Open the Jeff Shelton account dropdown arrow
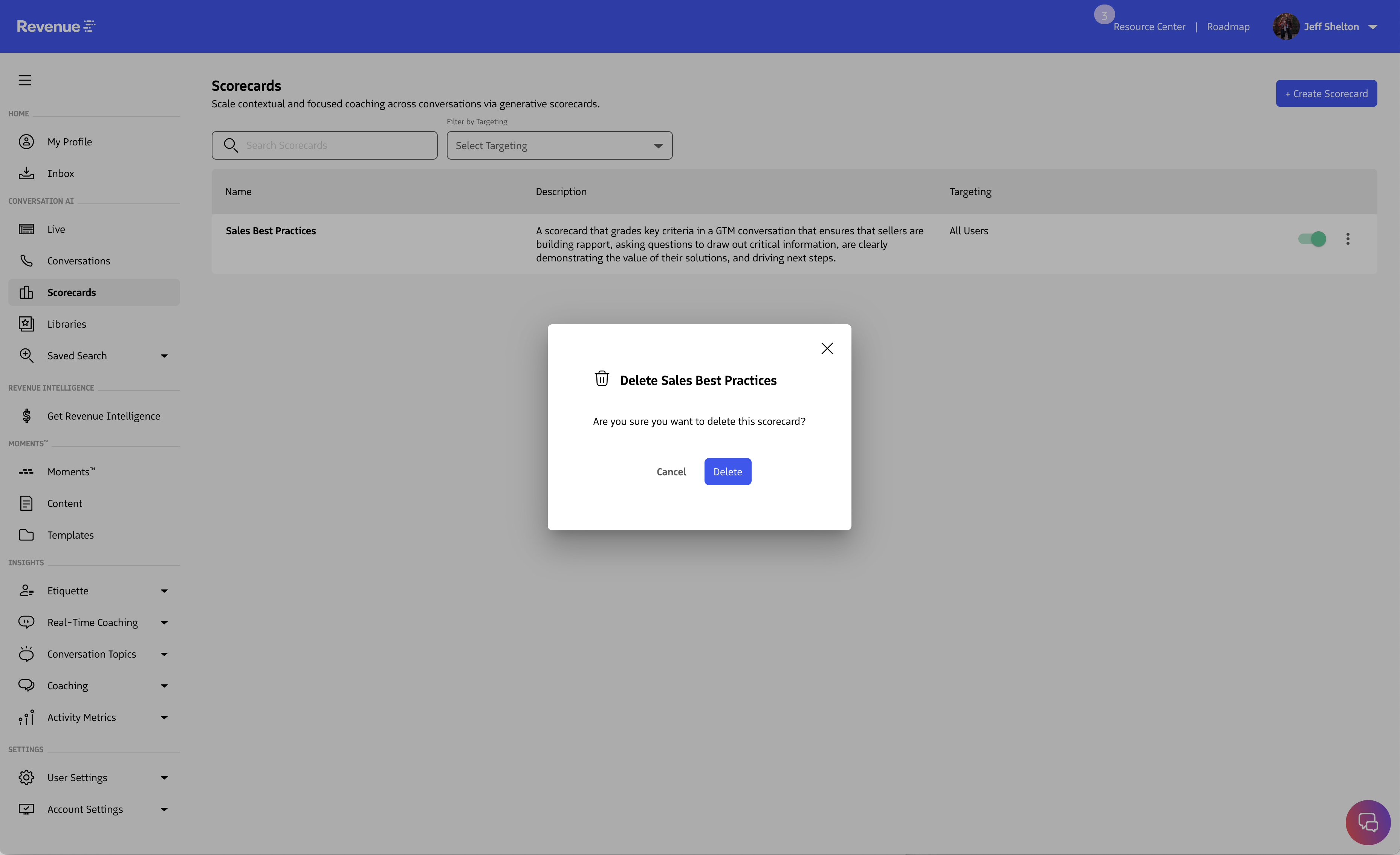 (1373, 27)
